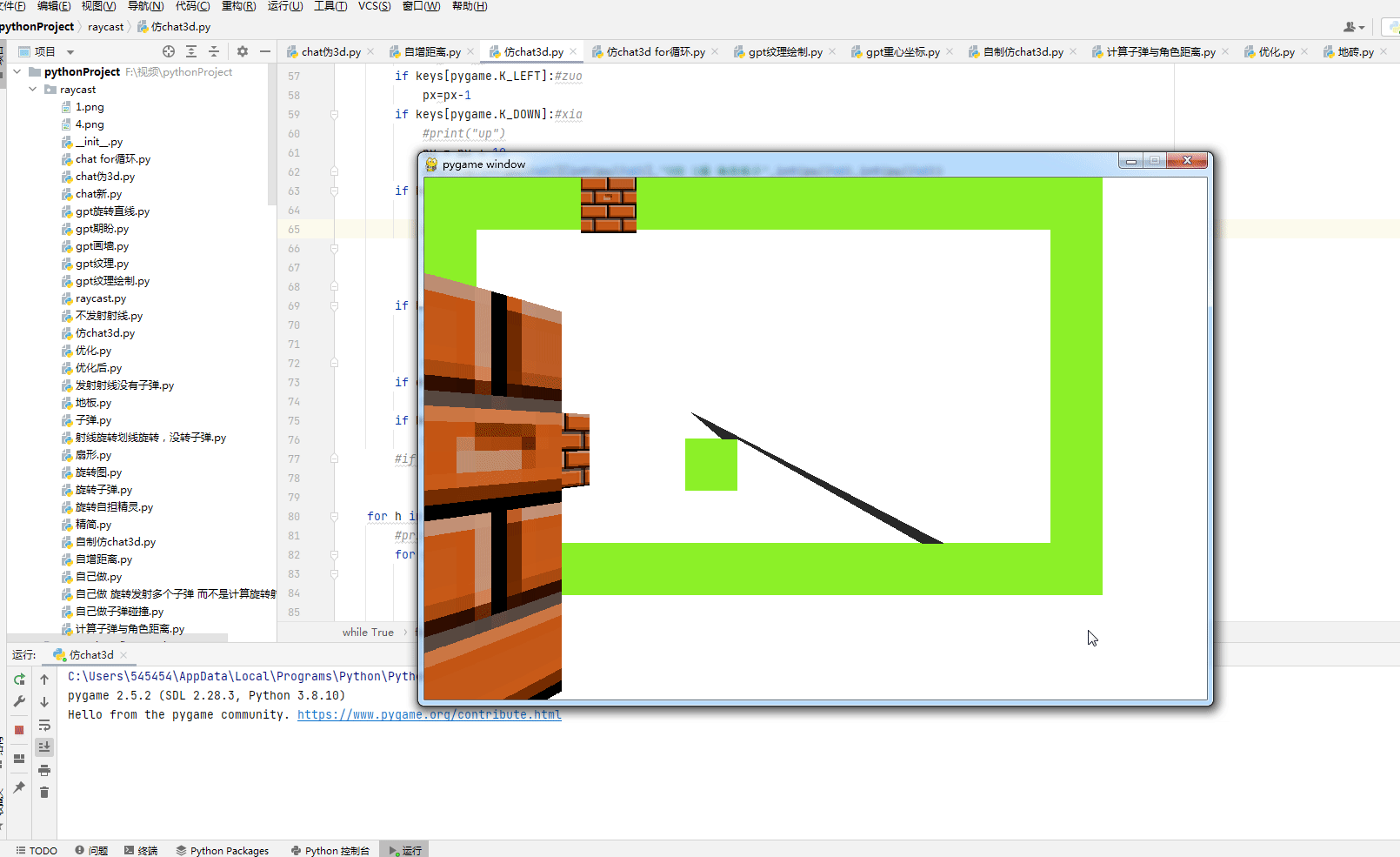Switch to the 自增距离.py editor tab
Screen dimensions: 1400x857
(432, 52)
